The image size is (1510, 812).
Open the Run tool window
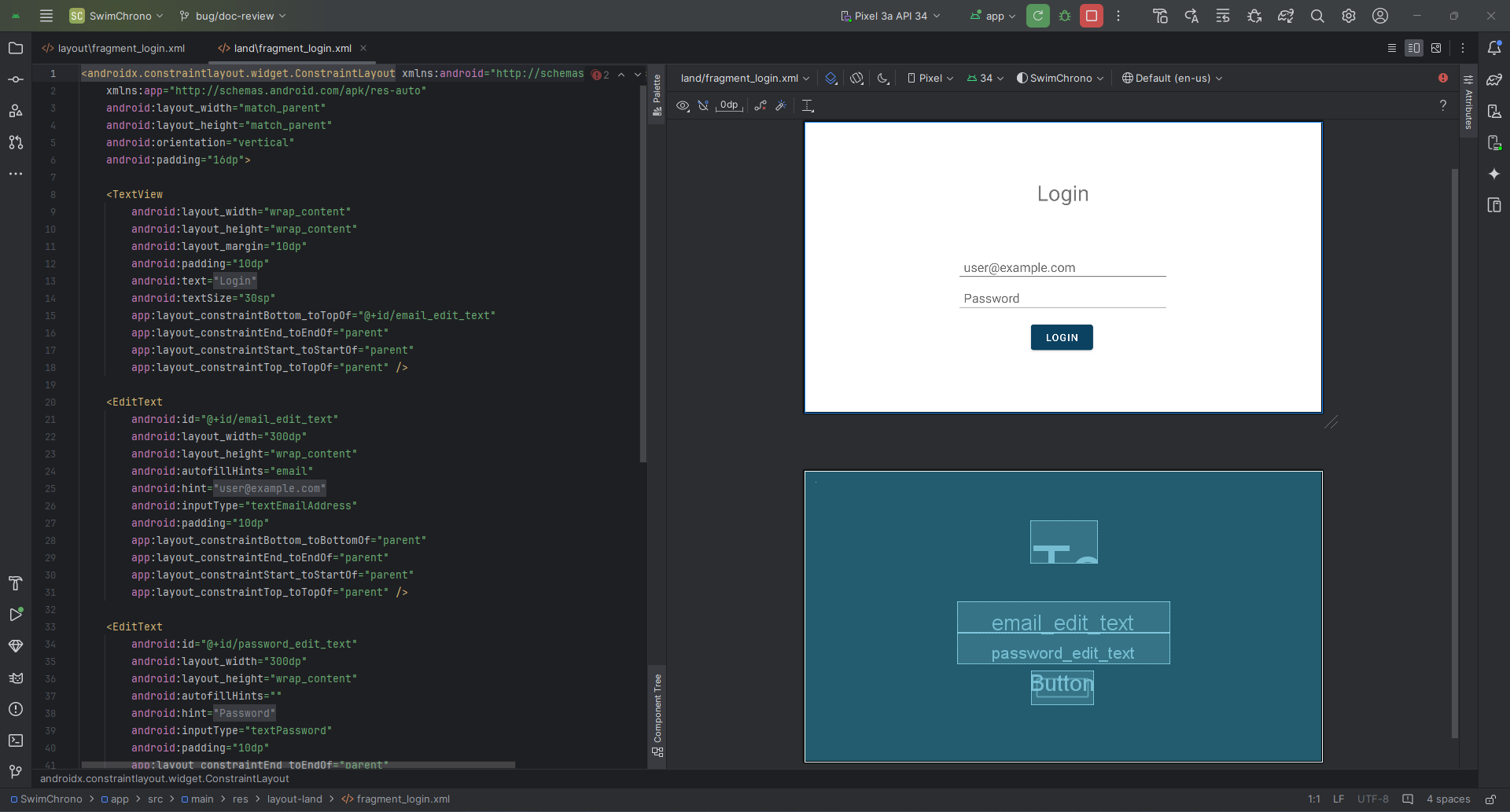(x=16, y=615)
